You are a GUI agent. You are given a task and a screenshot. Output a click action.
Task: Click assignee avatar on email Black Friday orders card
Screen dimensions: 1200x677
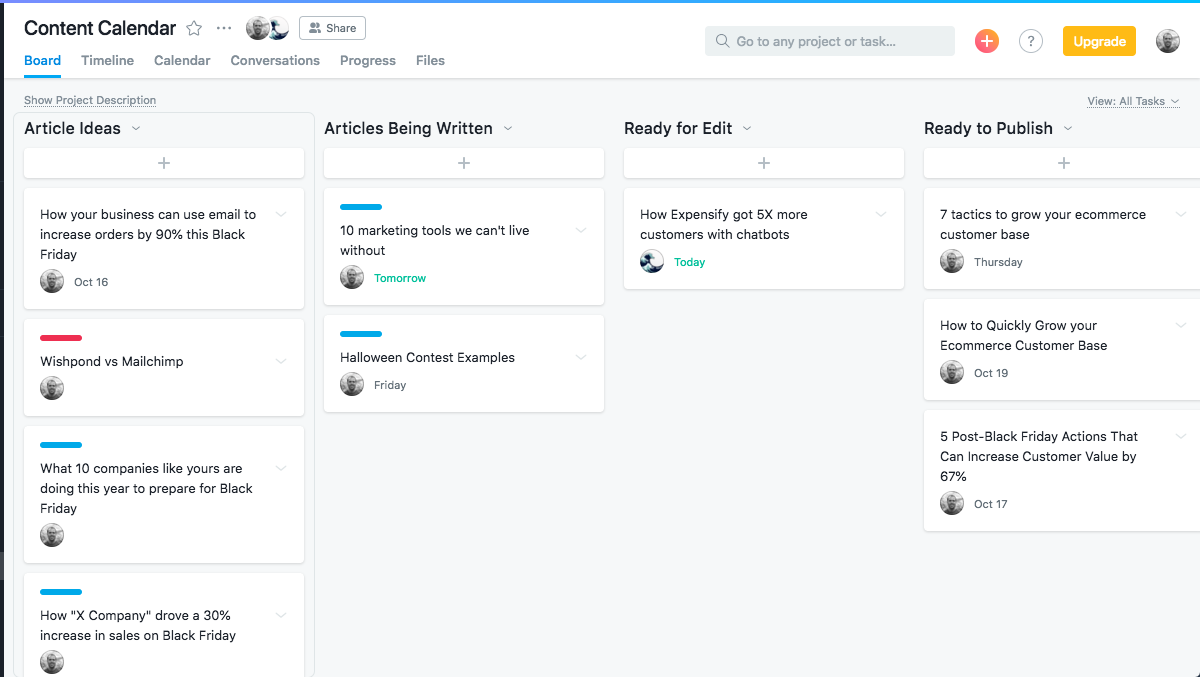point(52,281)
